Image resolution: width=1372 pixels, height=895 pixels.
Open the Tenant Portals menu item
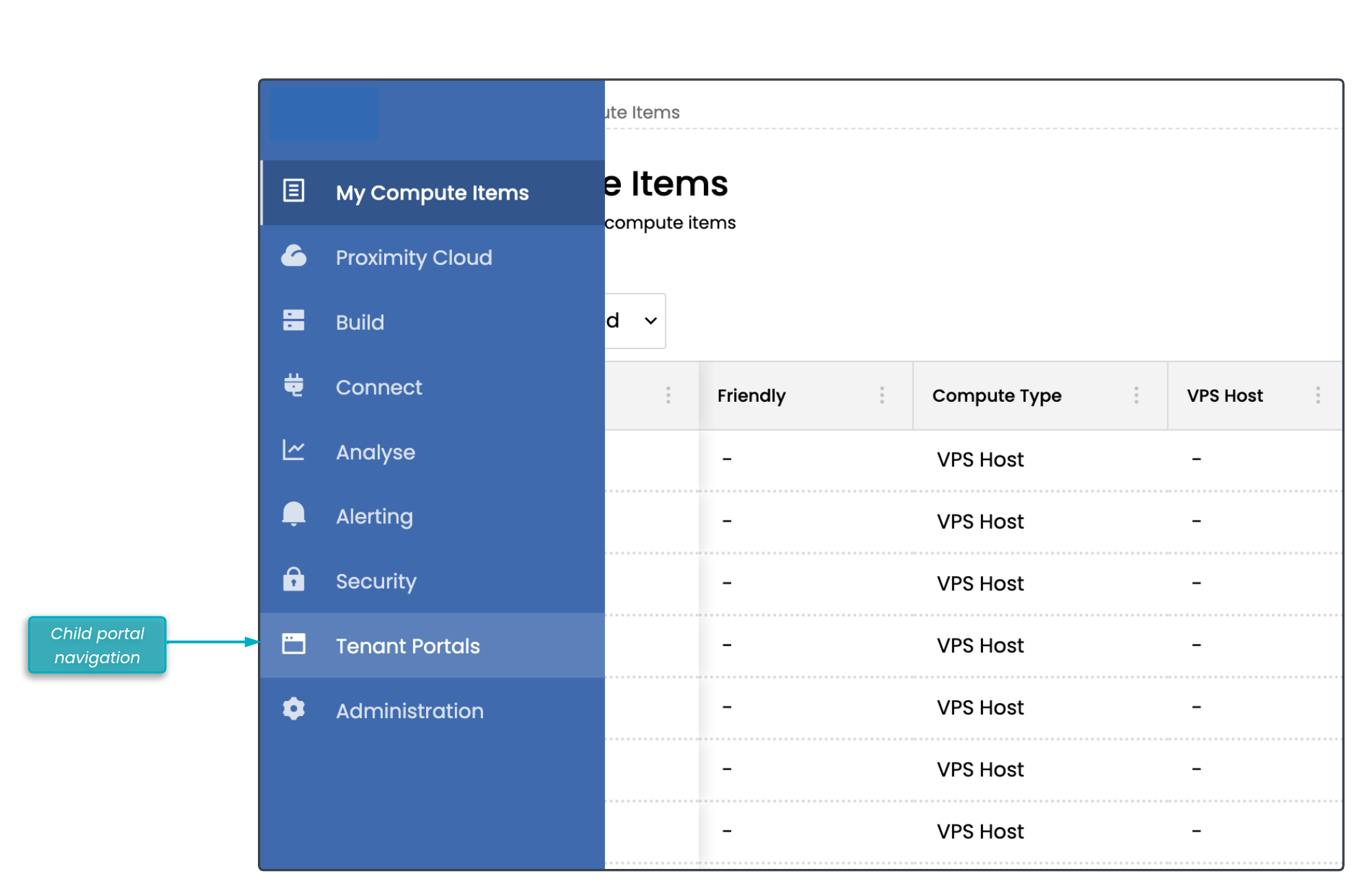(407, 646)
